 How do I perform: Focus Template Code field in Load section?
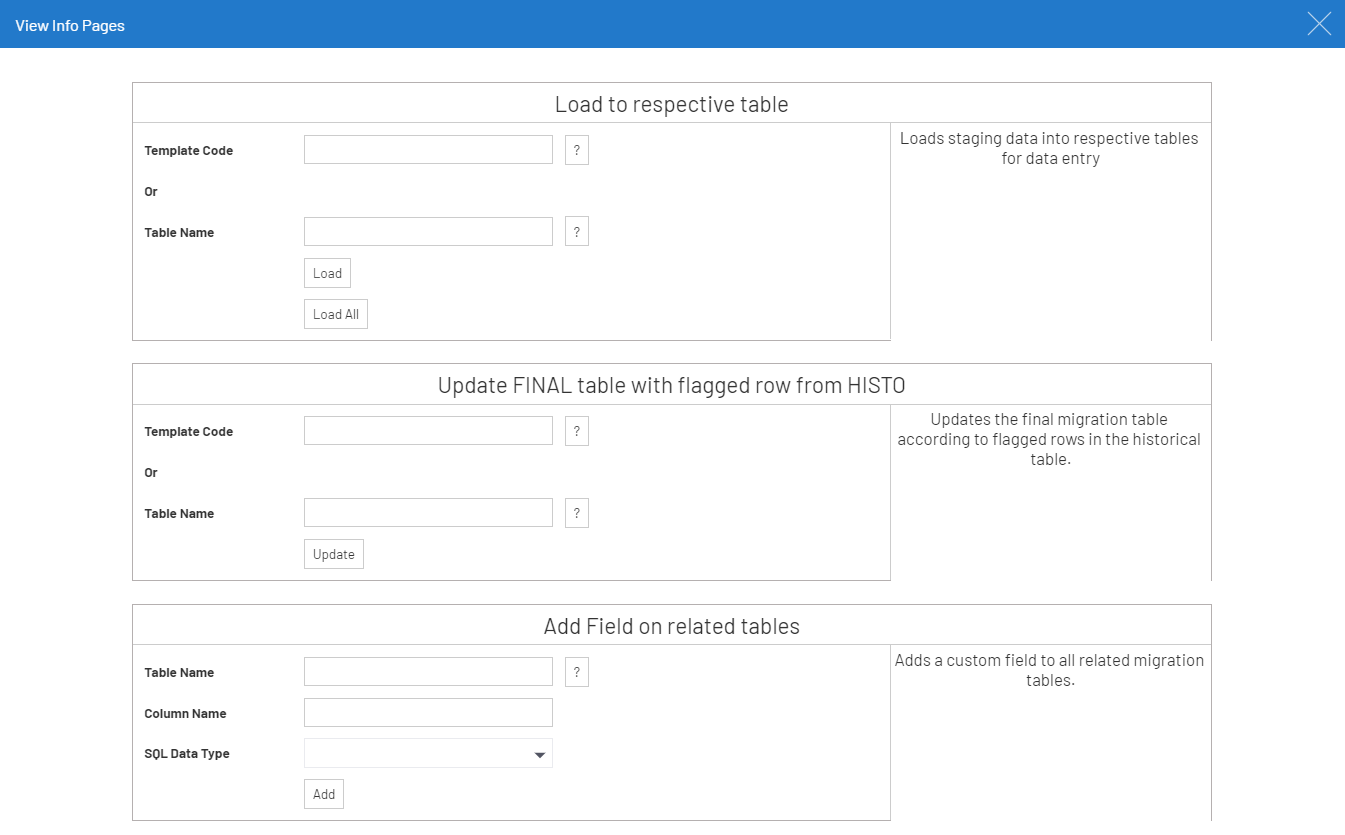click(428, 150)
